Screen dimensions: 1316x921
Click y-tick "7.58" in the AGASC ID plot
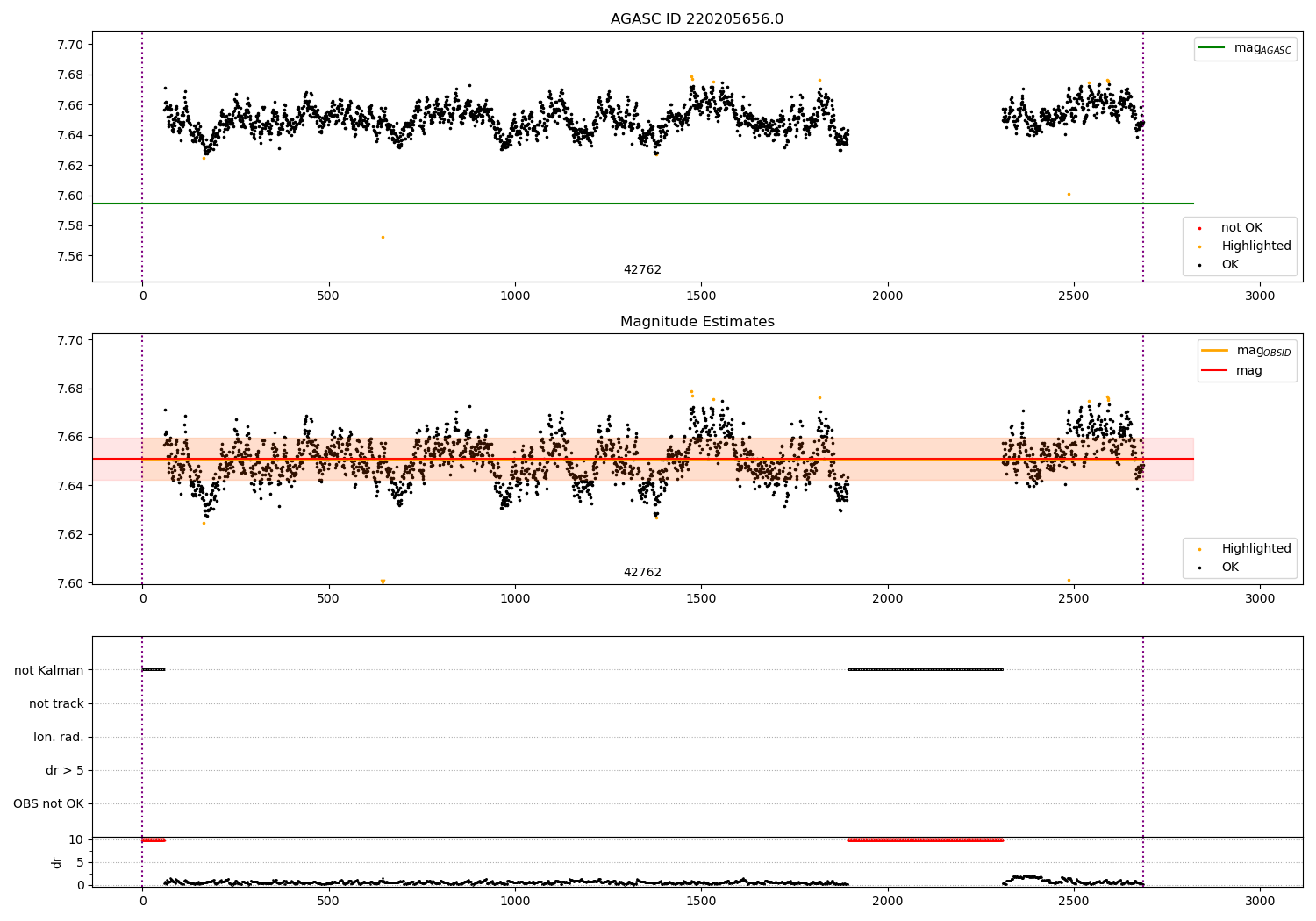tap(69, 226)
